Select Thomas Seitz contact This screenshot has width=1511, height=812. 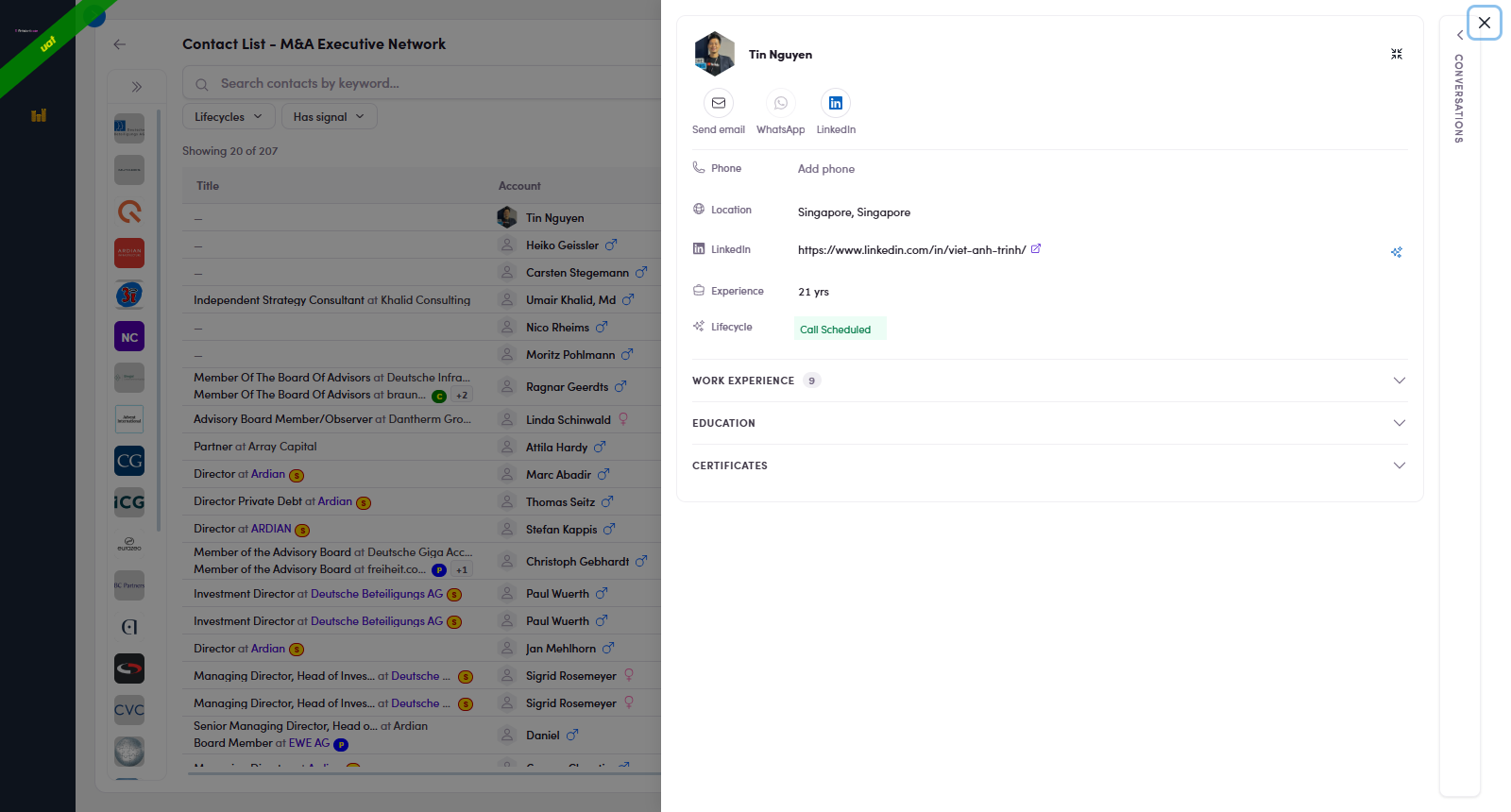tap(560, 502)
